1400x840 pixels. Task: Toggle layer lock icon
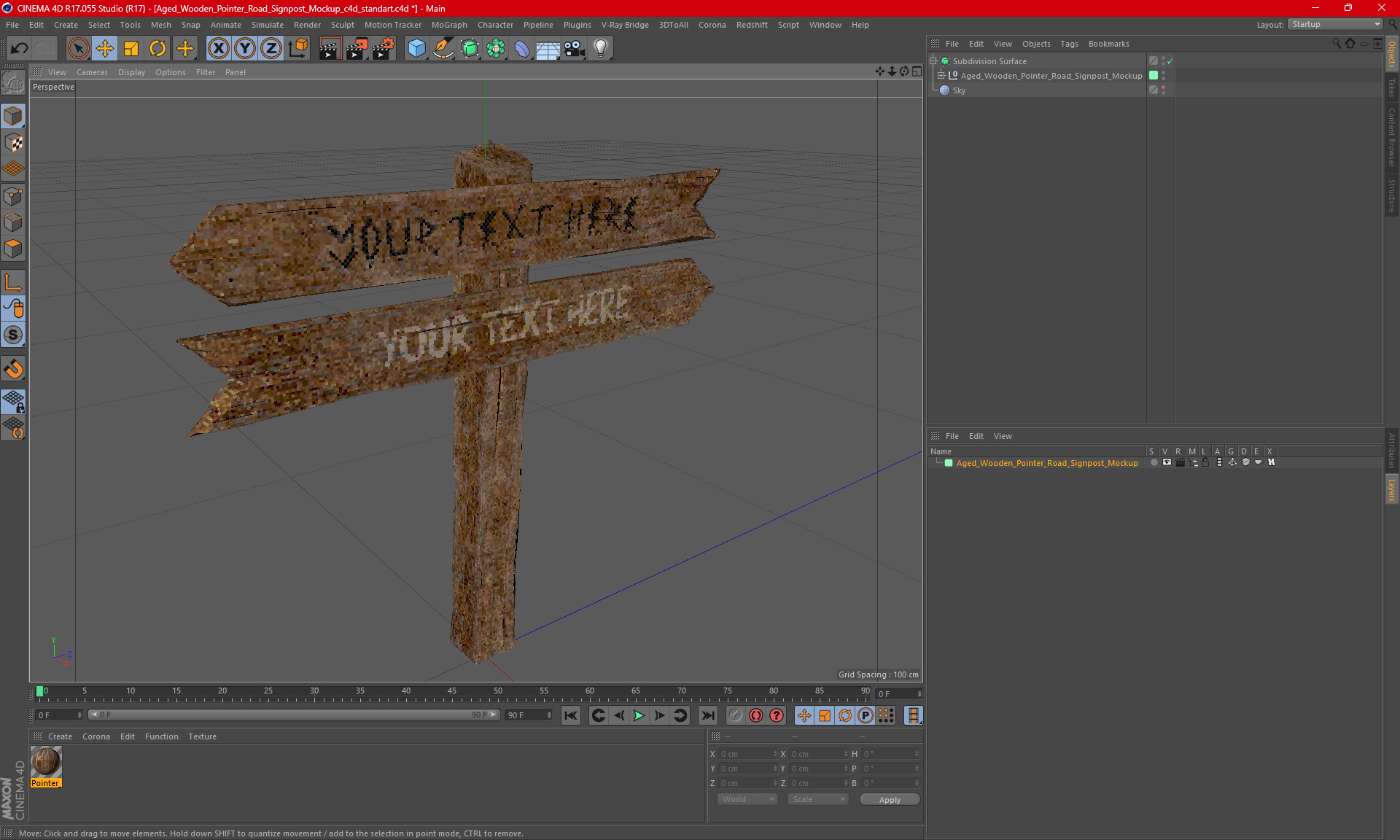[x=1206, y=462]
